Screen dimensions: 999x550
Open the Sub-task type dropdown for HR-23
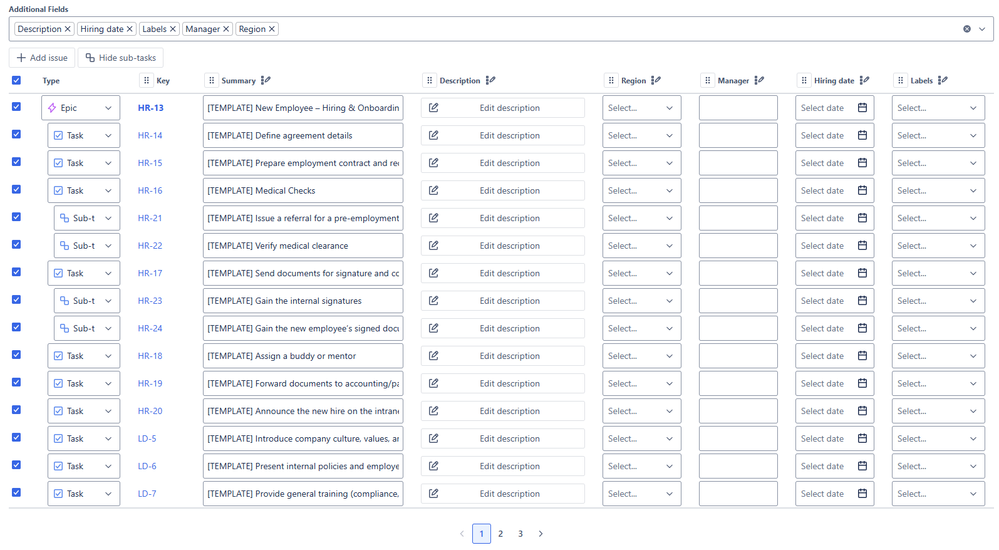click(x=87, y=301)
